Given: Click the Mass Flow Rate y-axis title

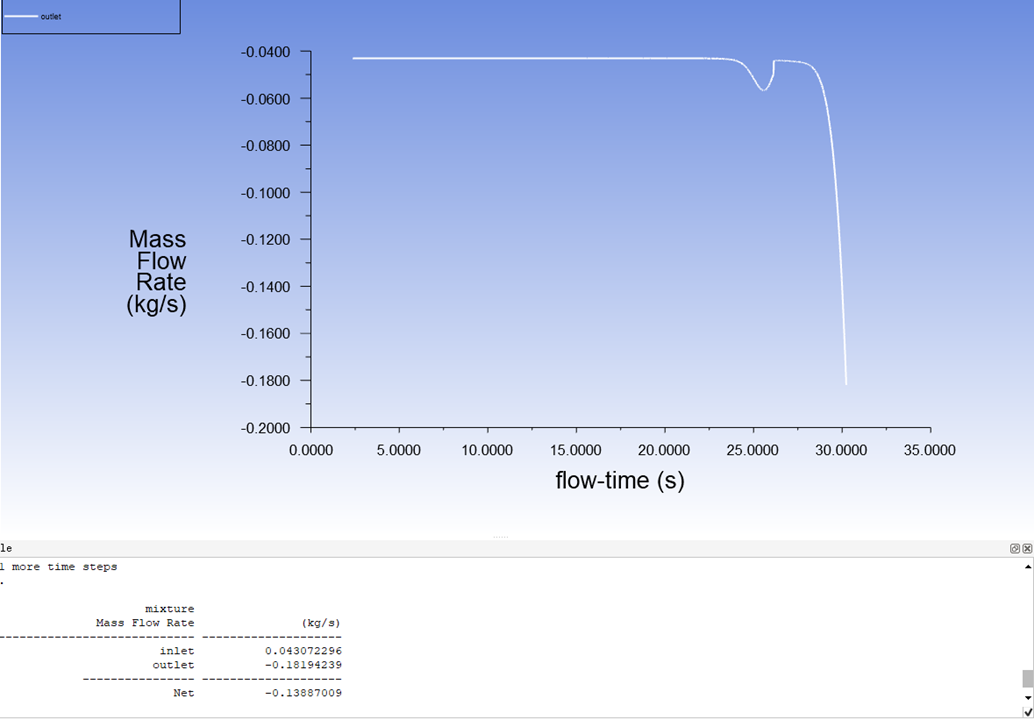Looking at the screenshot, I should click(x=158, y=272).
